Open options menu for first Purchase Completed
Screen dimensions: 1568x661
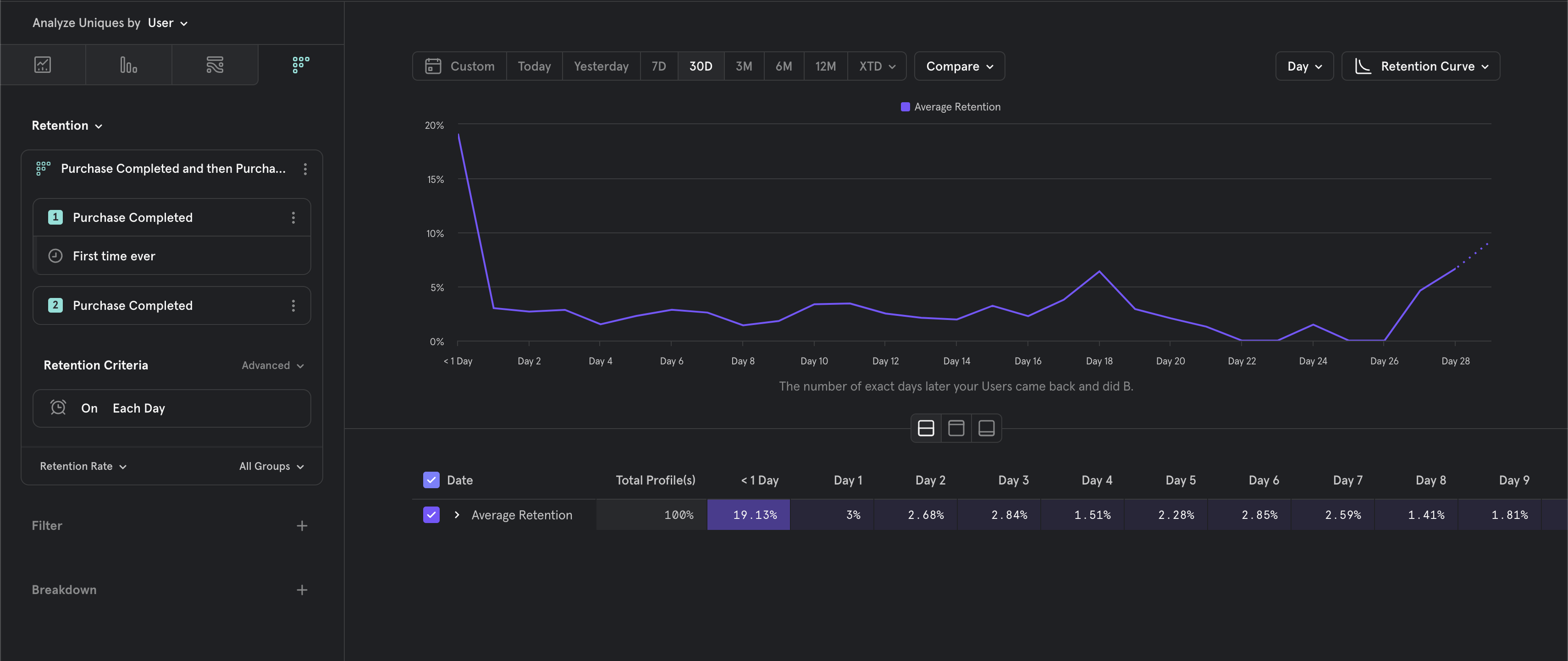[293, 218]
